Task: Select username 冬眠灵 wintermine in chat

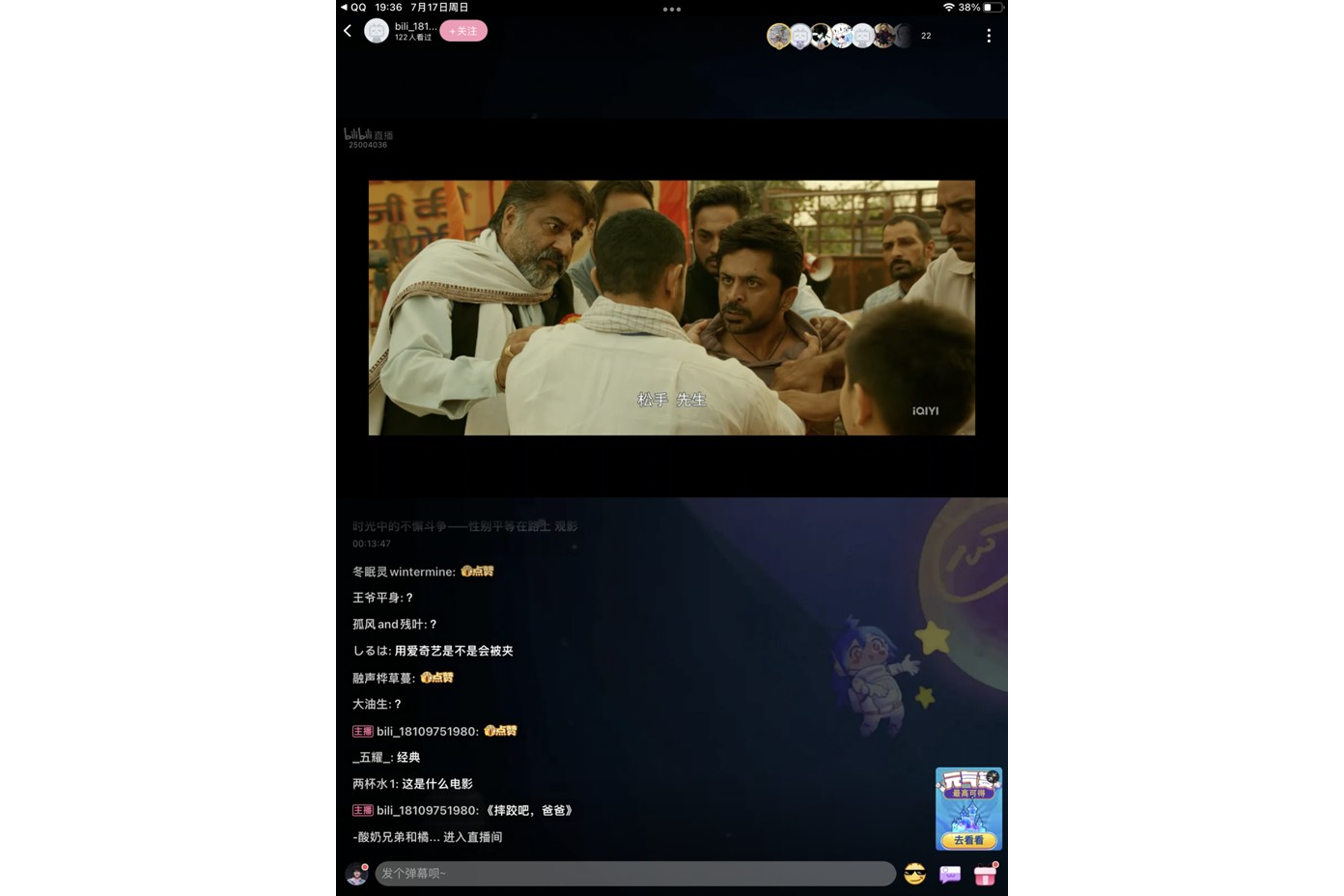Action: 404,572
